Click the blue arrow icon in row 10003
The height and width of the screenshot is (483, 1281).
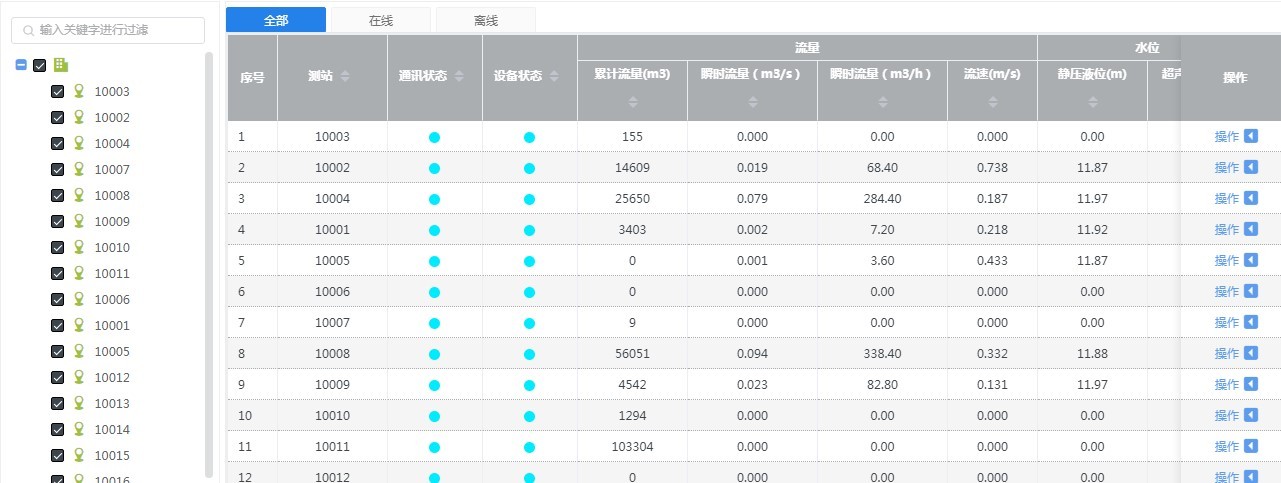[x=1250, y=137]
